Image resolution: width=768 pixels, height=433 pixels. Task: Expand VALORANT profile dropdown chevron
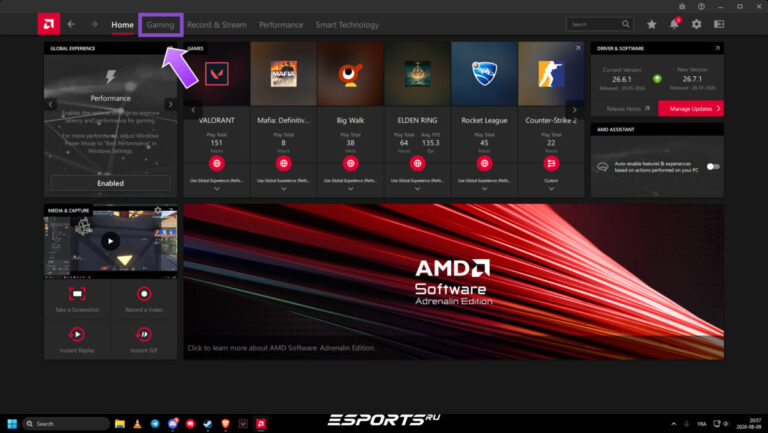[x=216, y=189]
